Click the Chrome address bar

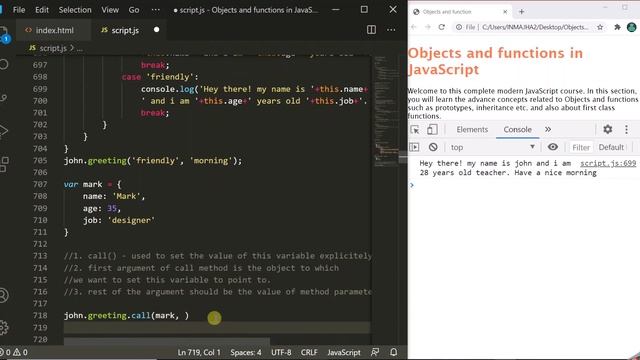tap(529, 27)
